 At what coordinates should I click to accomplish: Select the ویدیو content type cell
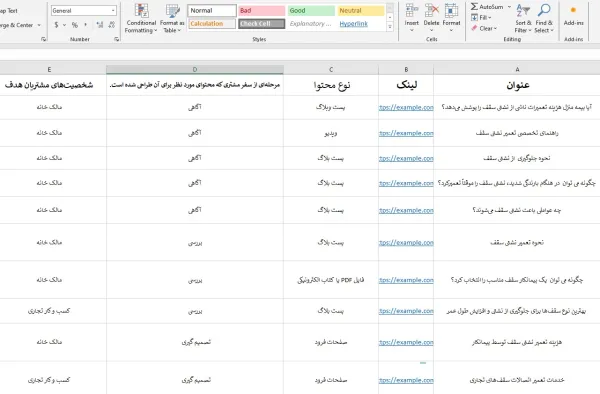point(331,133)
